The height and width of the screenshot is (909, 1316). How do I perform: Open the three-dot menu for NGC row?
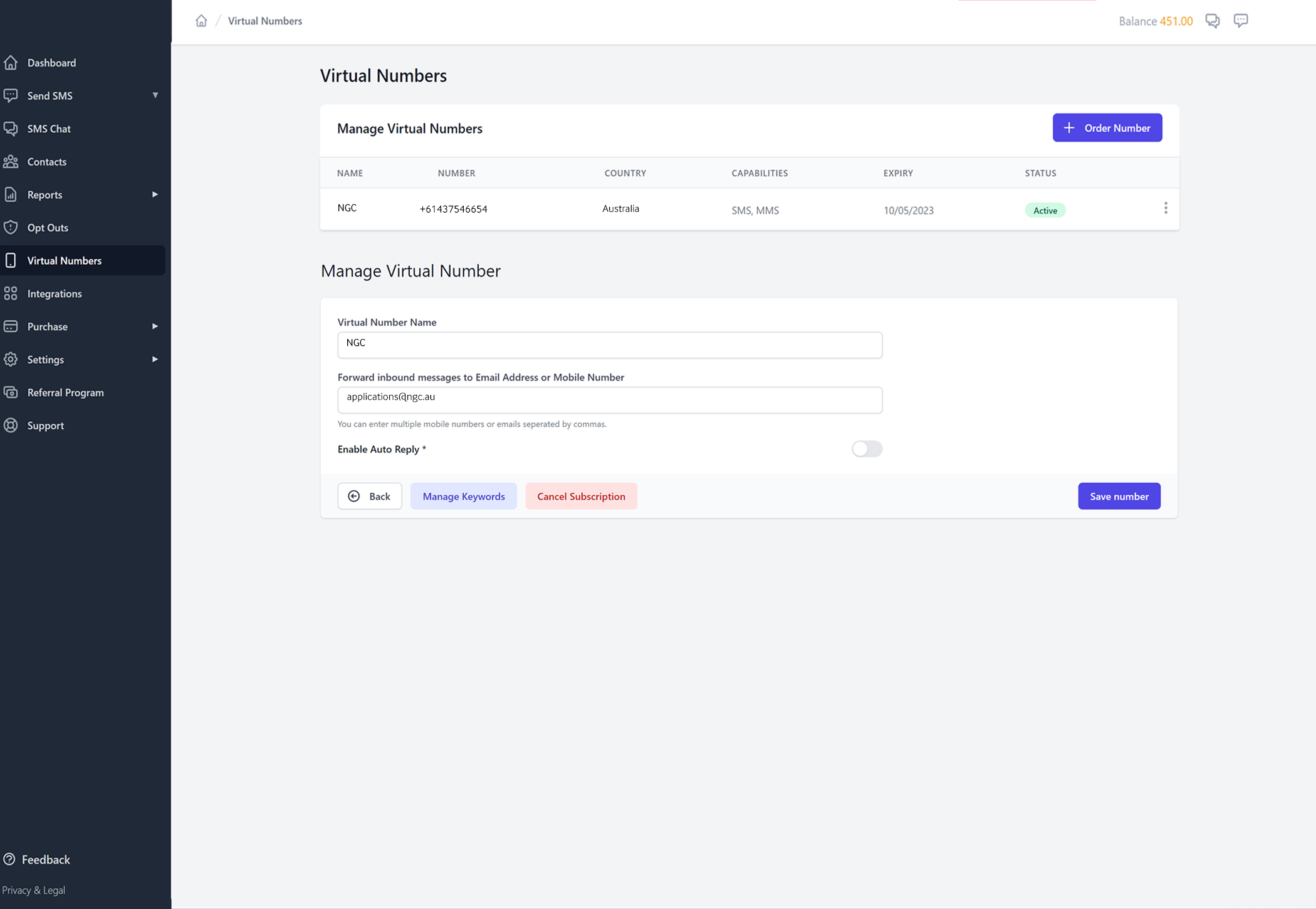tap(1165, 208)
